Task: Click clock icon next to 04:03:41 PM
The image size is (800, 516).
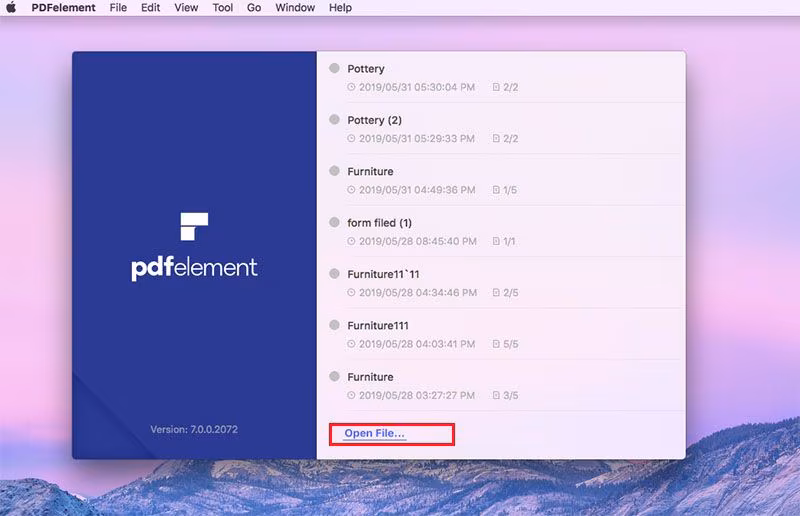Action: (x=351, y=344)
